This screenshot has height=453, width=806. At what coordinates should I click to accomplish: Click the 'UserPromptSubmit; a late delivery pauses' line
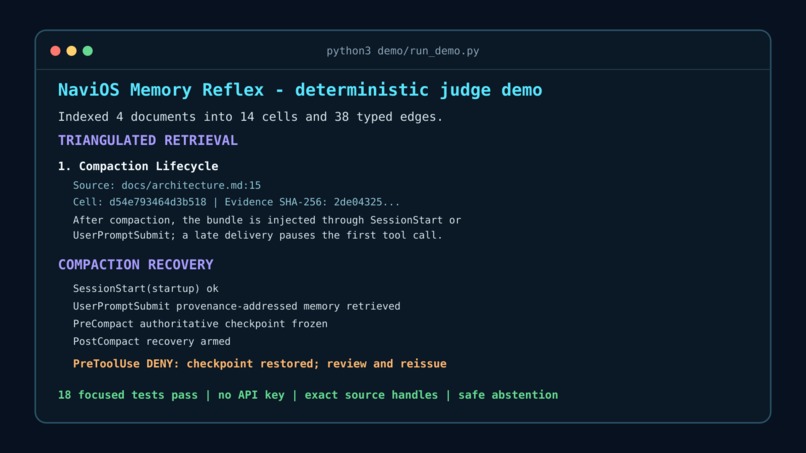coord(258,235)
